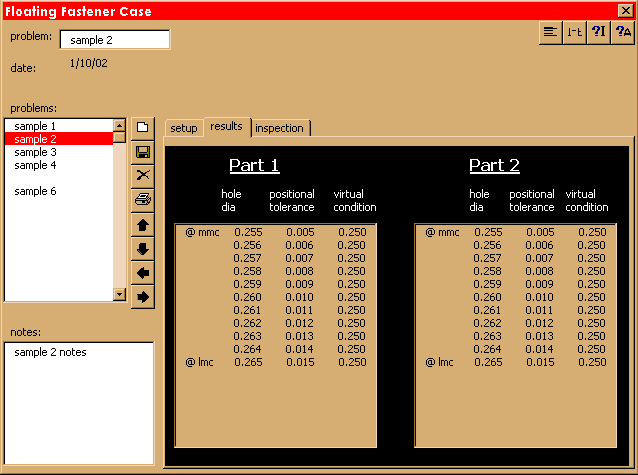Image resolution: width=638 pixels, height=475 pixels.
Task: Save the problem with the floppy disk icon
Action: [x=142, y=152]
